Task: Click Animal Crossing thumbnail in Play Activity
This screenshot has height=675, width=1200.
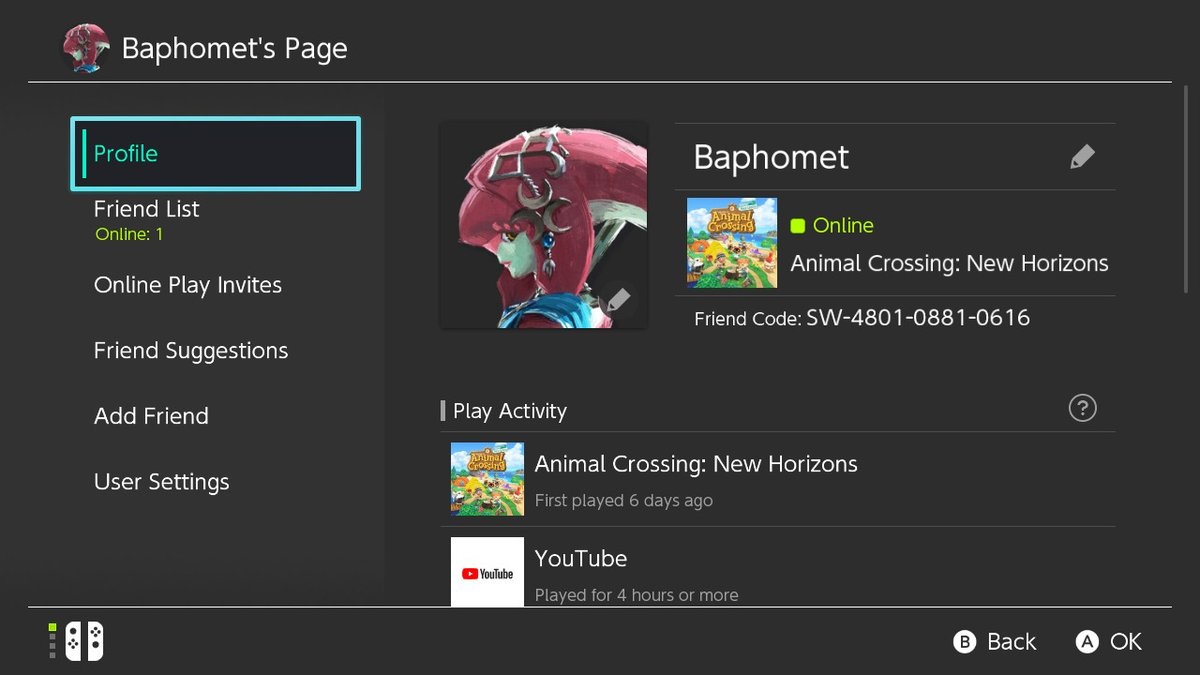Action: pyautogui.click(x=487, y=479)
